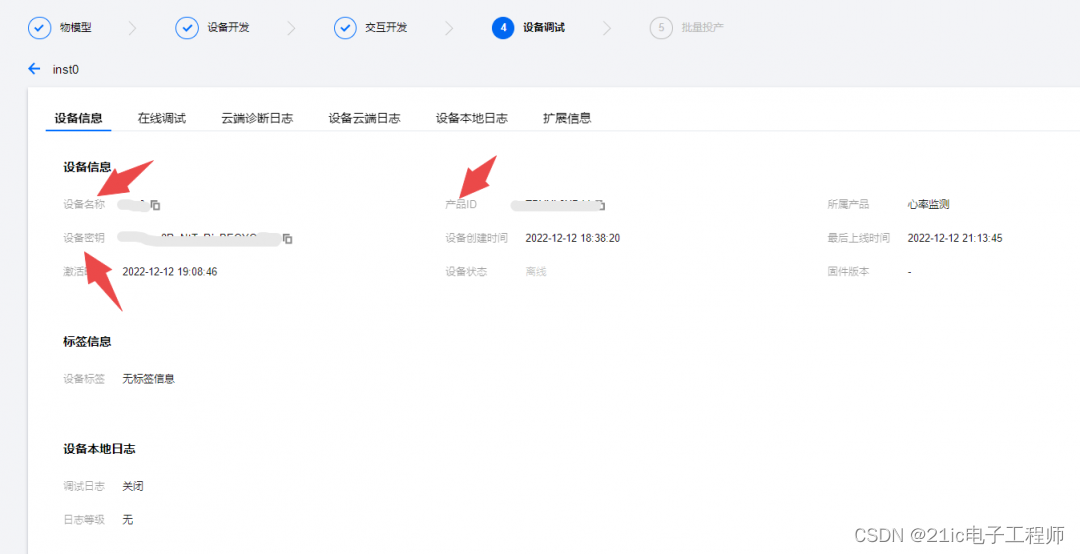Copy the product ID value
Screen dimensions: 1080x554
click(601, 205)
